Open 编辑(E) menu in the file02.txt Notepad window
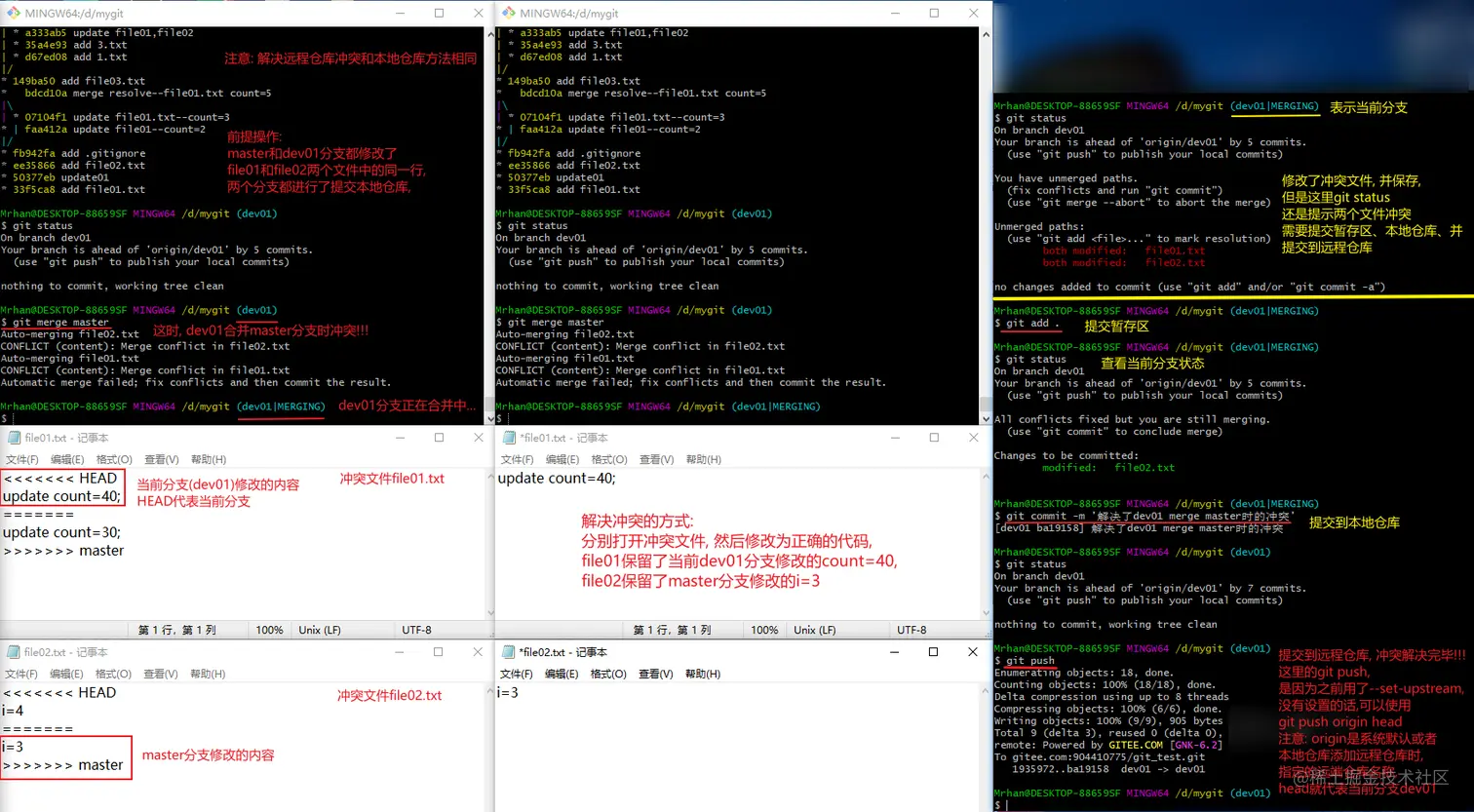 point(67,674)
